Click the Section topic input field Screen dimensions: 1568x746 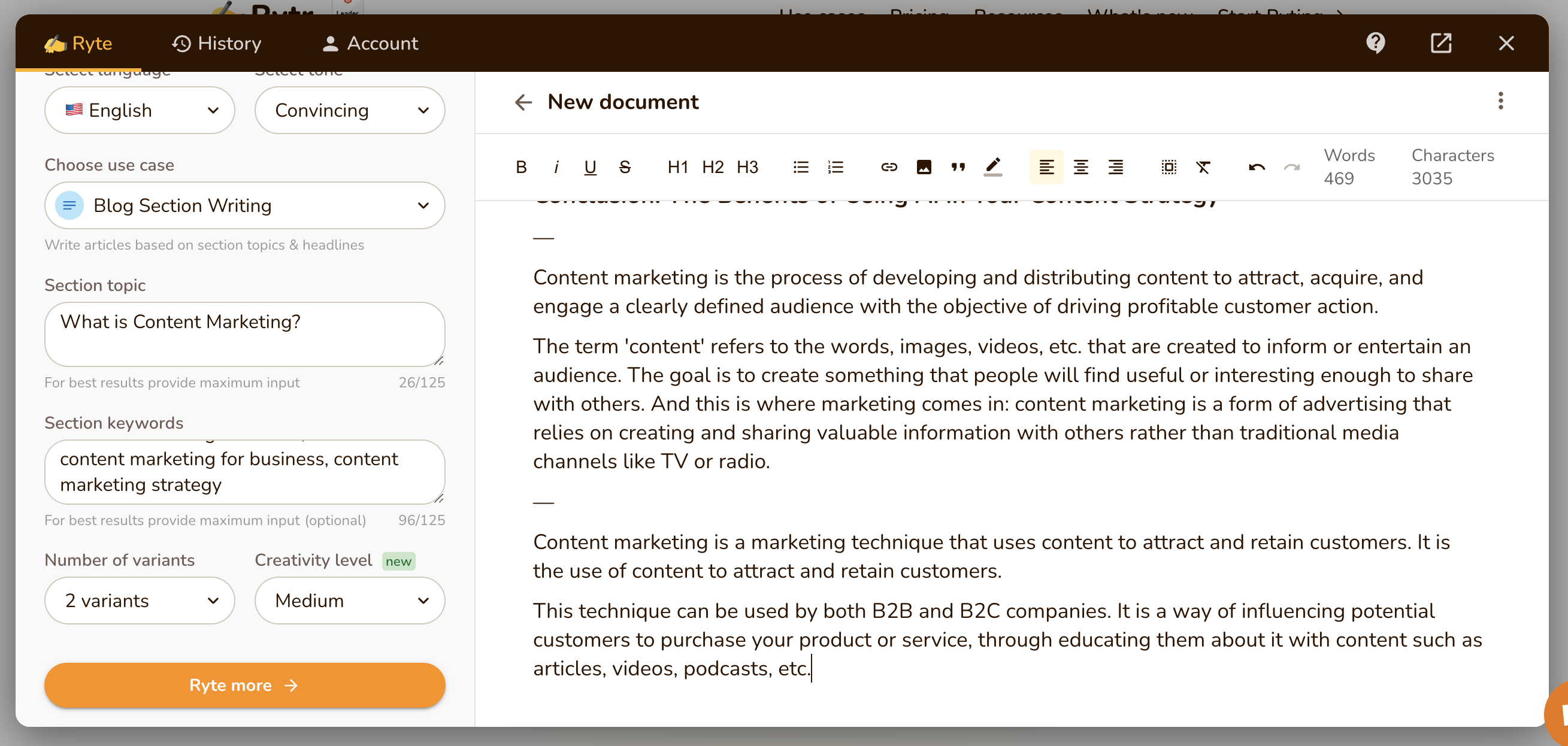point(245,334)
